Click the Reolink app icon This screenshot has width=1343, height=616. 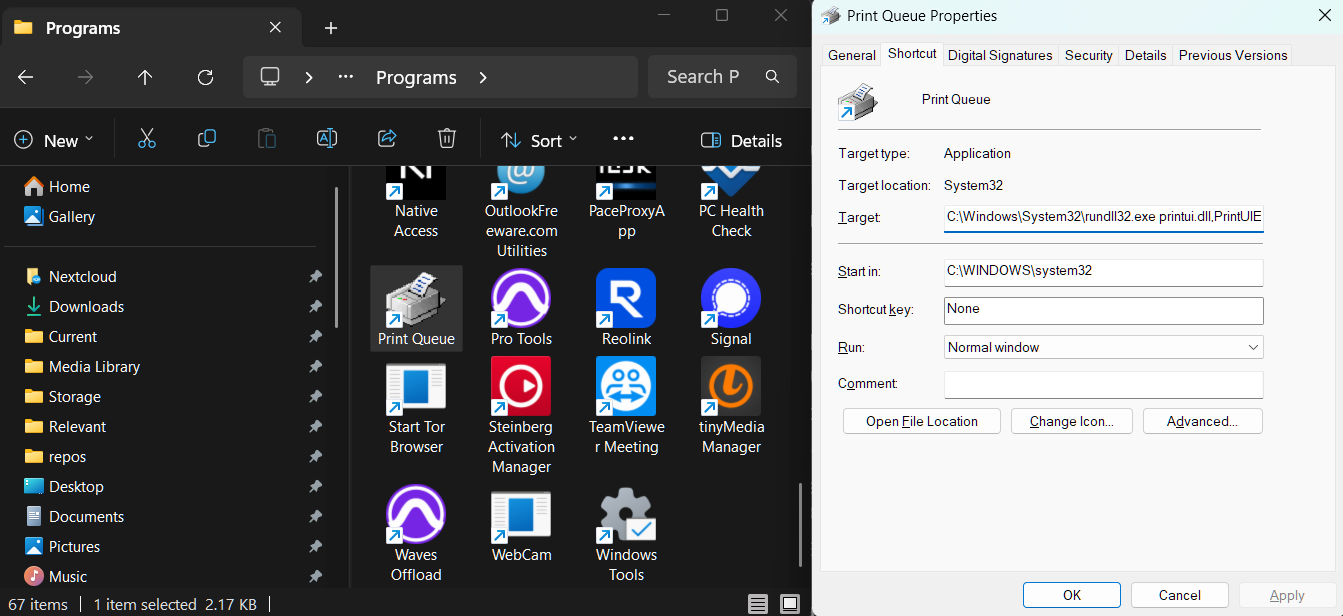tap(625, 298)
